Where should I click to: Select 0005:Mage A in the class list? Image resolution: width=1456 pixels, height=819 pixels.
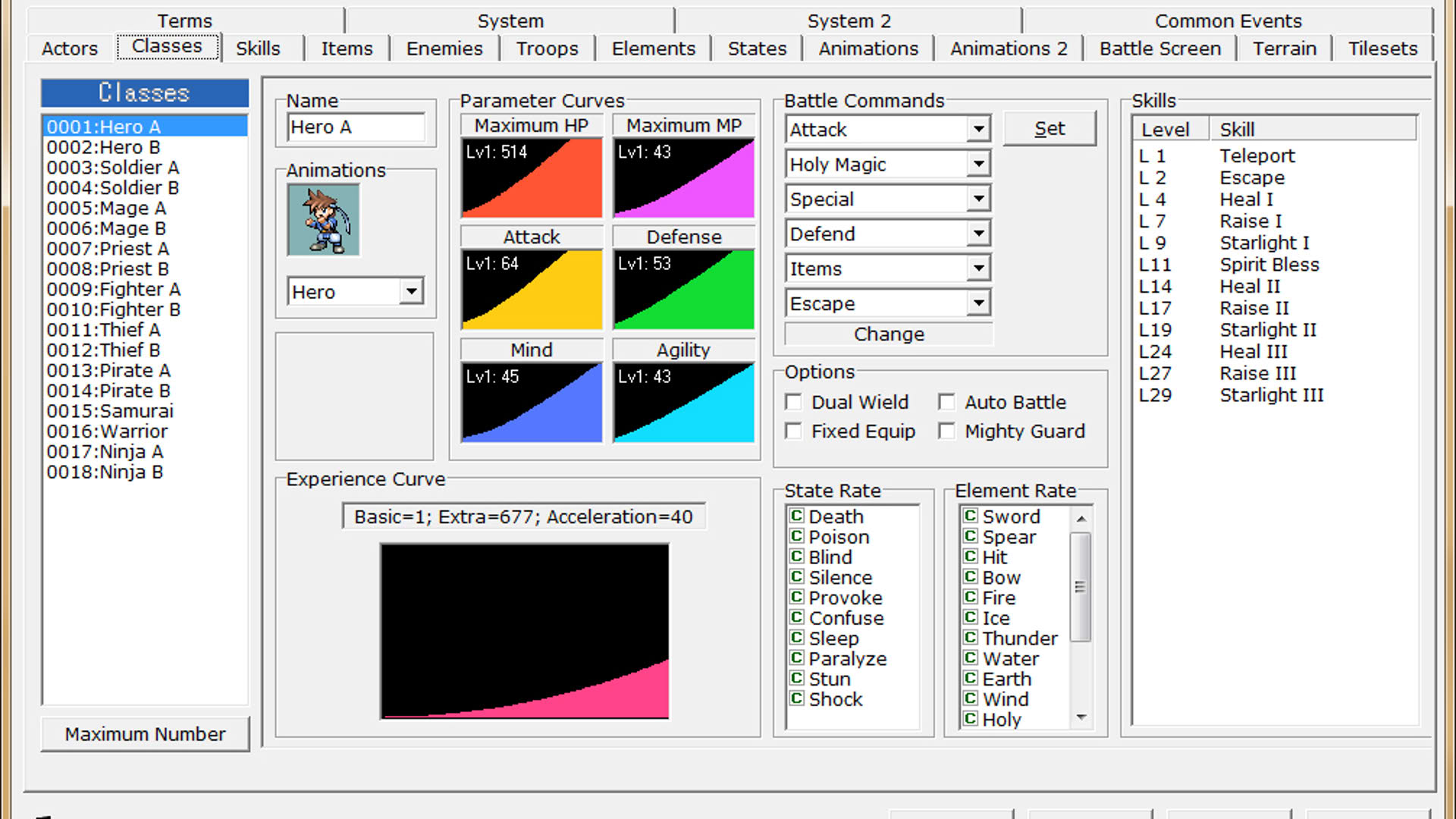145,208
